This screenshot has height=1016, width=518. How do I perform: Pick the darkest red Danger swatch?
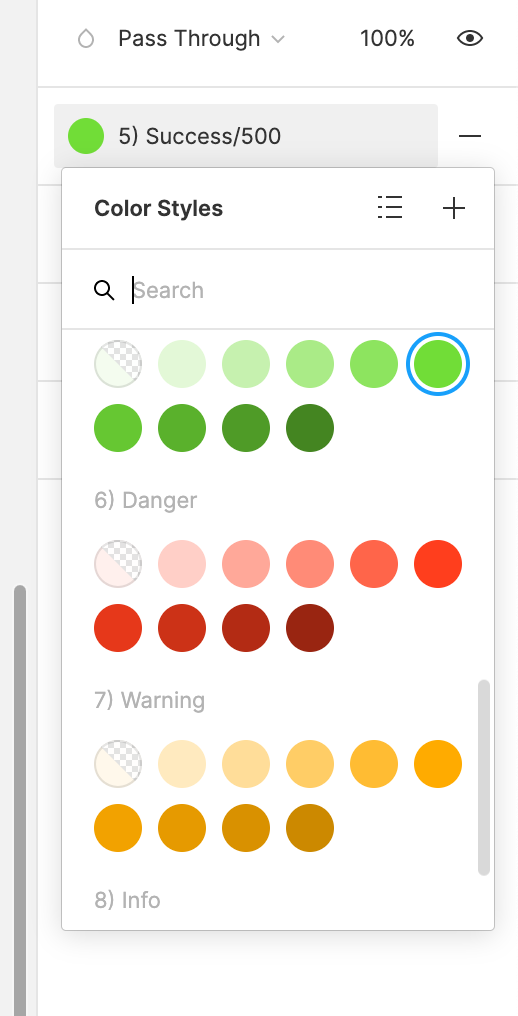pos(310,628)
